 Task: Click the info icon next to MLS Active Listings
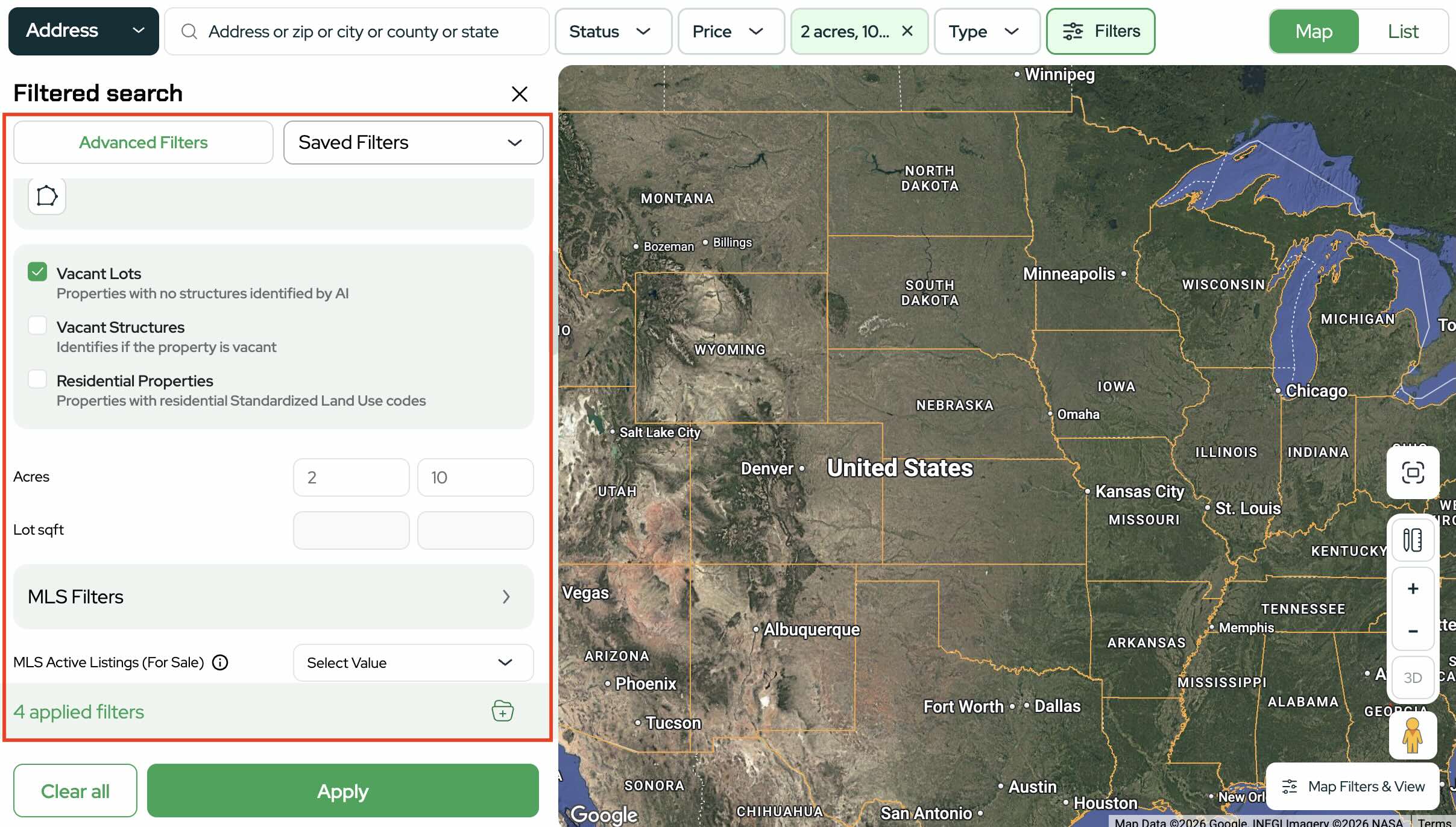click(x=221, y=662)
